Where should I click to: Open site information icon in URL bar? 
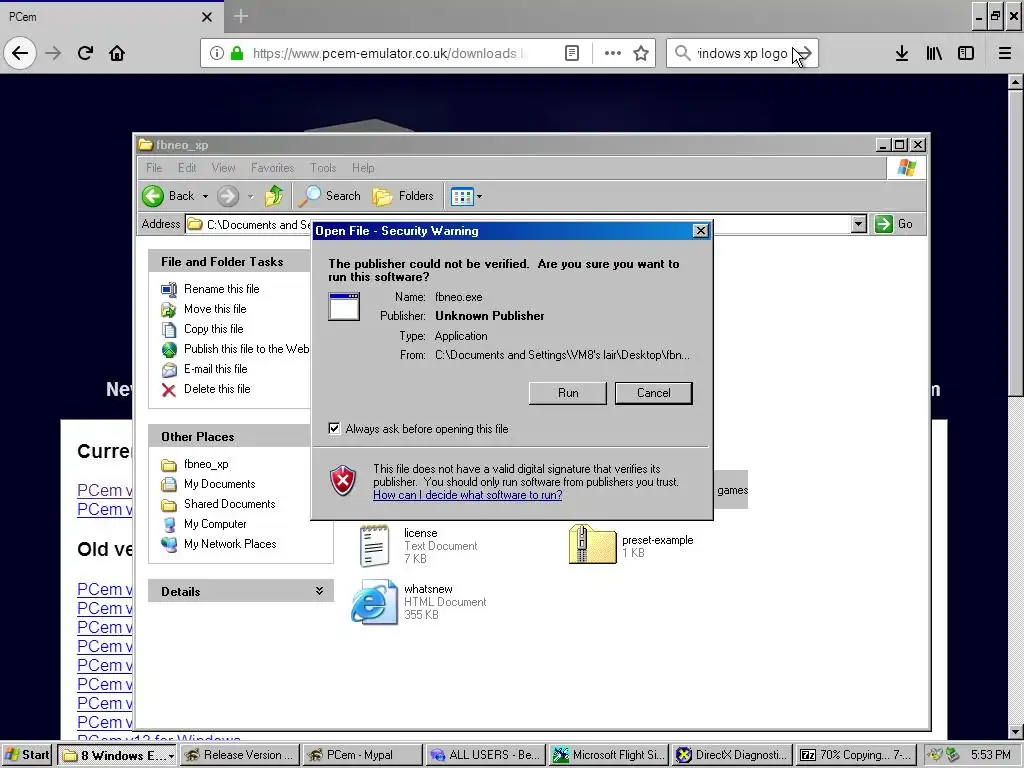[217, 53]
